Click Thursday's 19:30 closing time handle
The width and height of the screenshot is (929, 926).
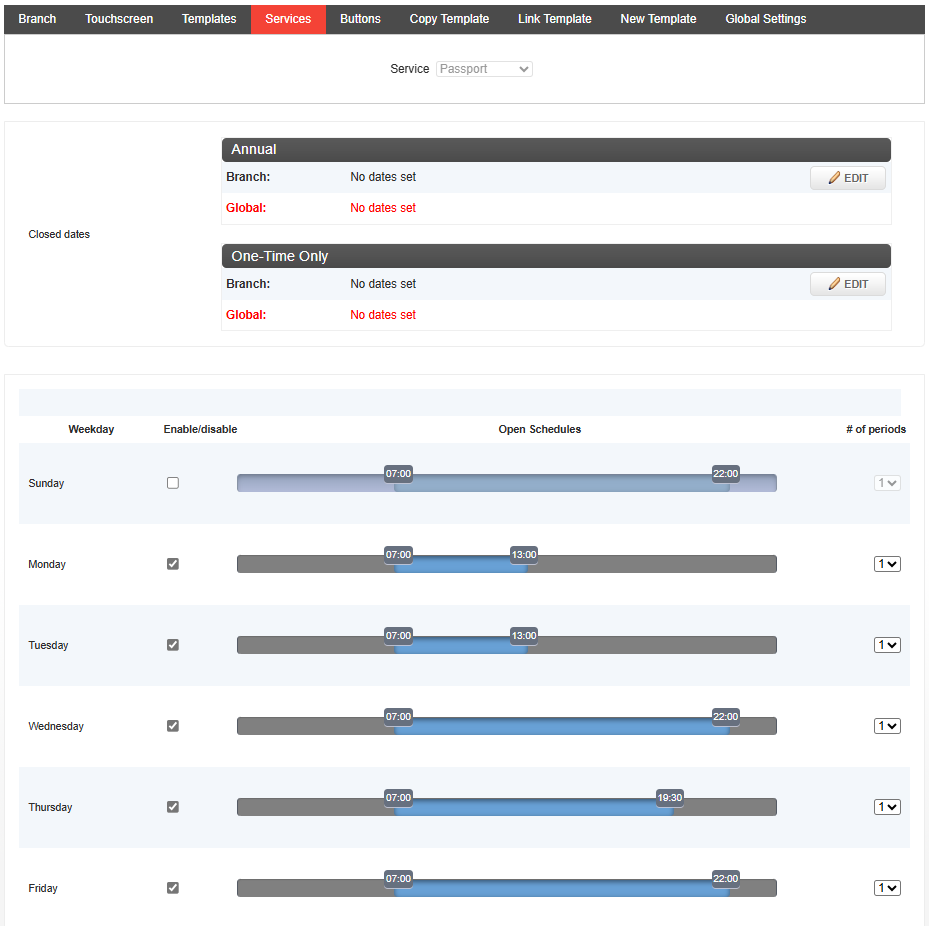pyautogui.click(x=670, y=798)
